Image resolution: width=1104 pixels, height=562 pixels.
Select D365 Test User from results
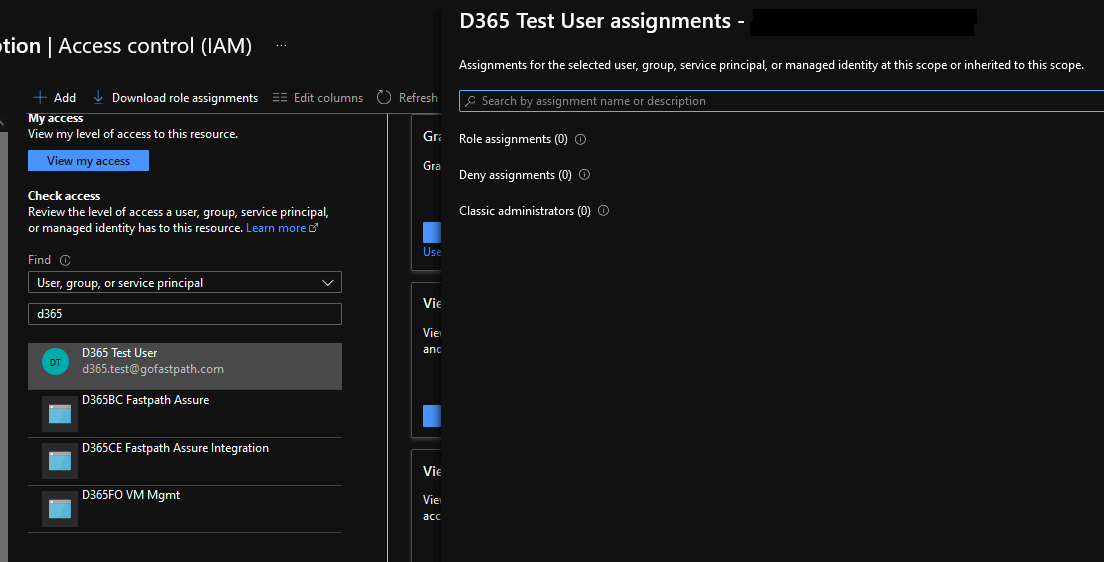184,366
